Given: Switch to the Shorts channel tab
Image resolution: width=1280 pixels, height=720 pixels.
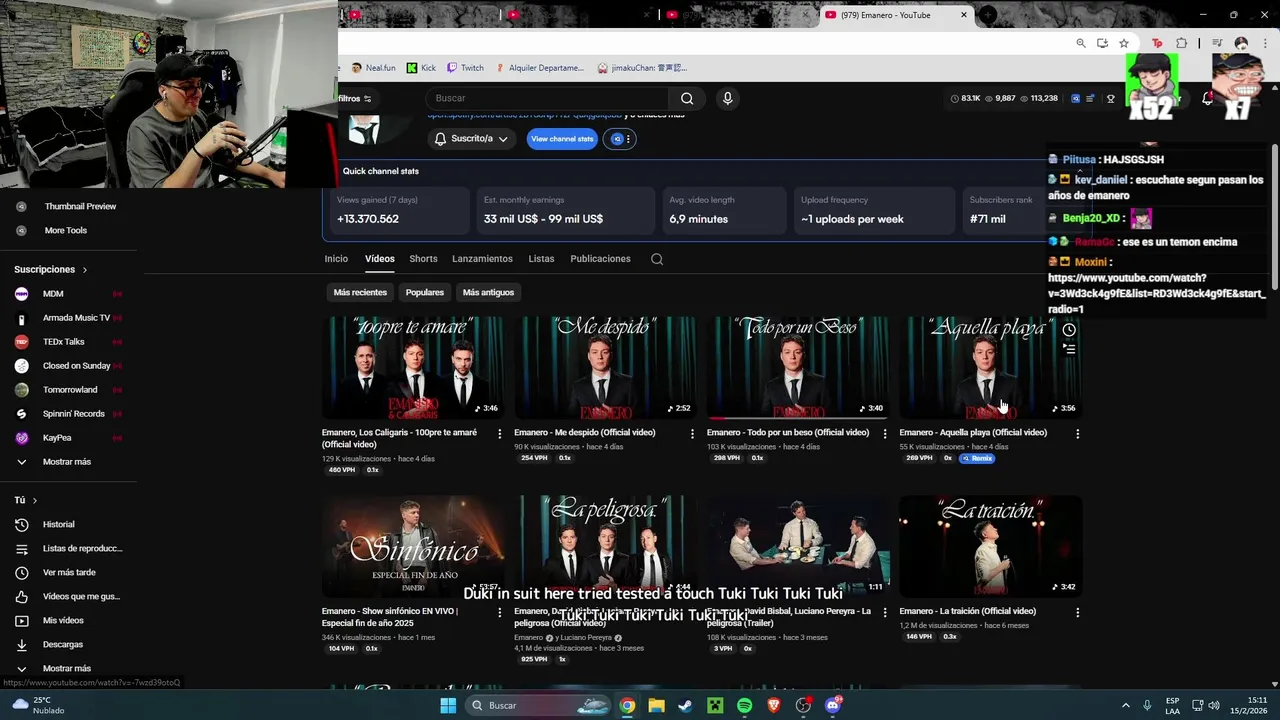Looking at the screenshot, I should [x=423, y=259].
